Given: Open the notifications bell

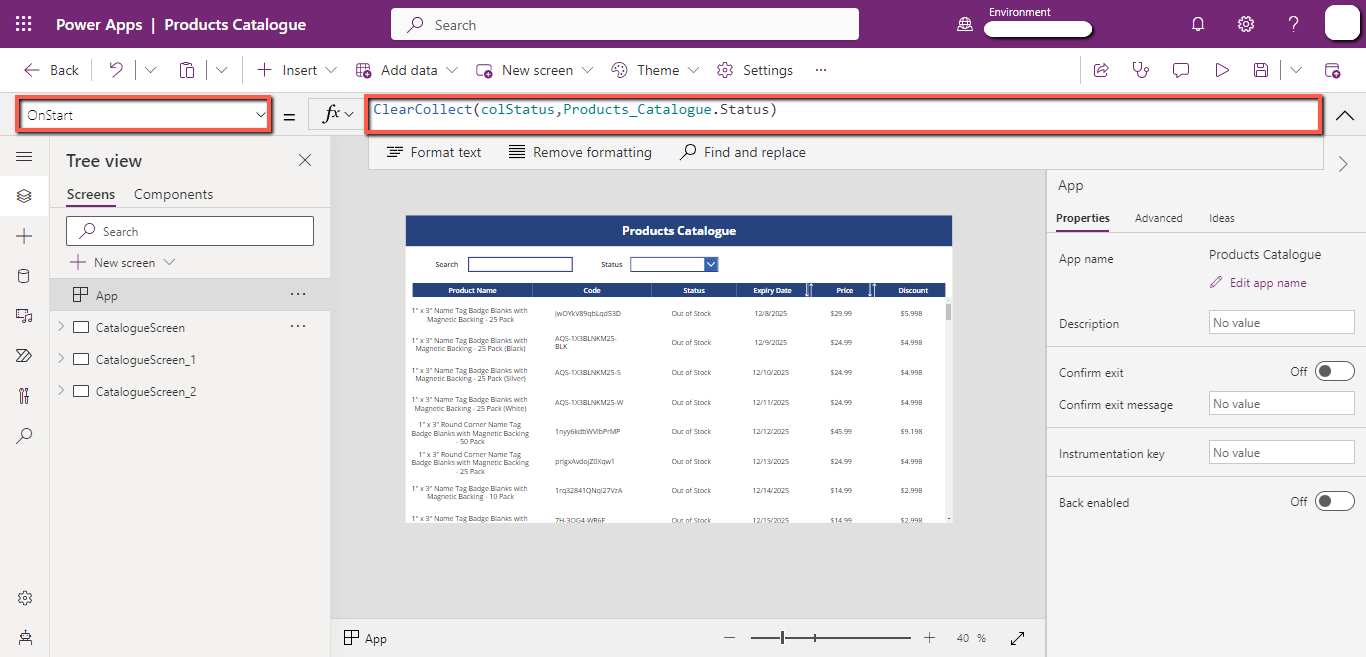Looking at the screenshot, I should pos(1198,24).
